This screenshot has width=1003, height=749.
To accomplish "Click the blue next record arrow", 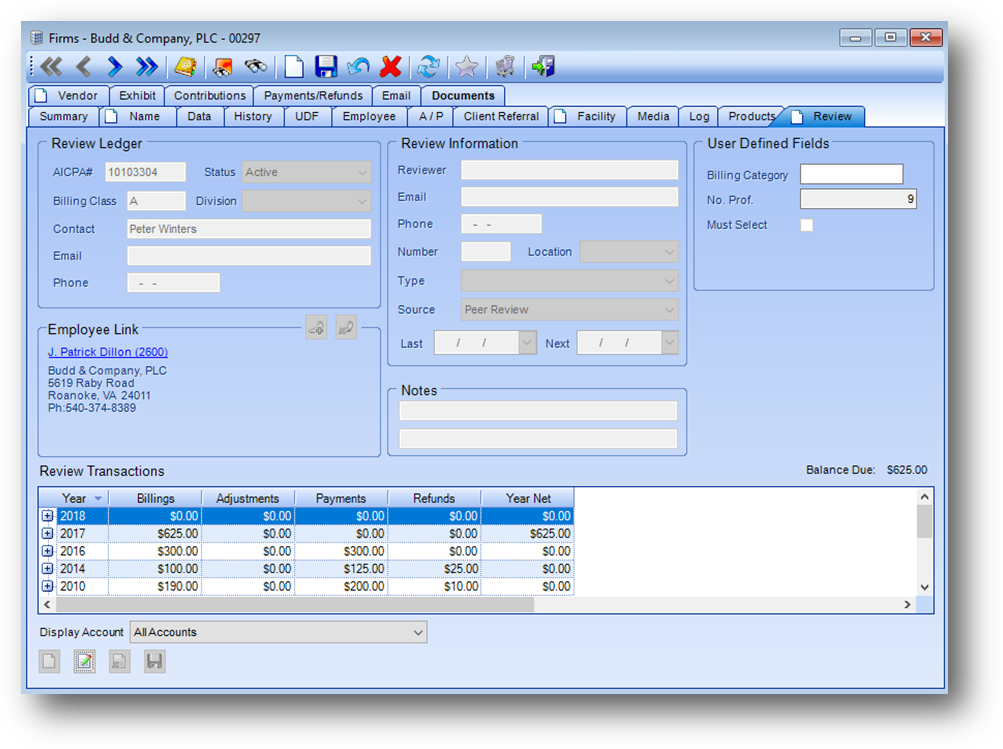I will (x=115, y=67).
